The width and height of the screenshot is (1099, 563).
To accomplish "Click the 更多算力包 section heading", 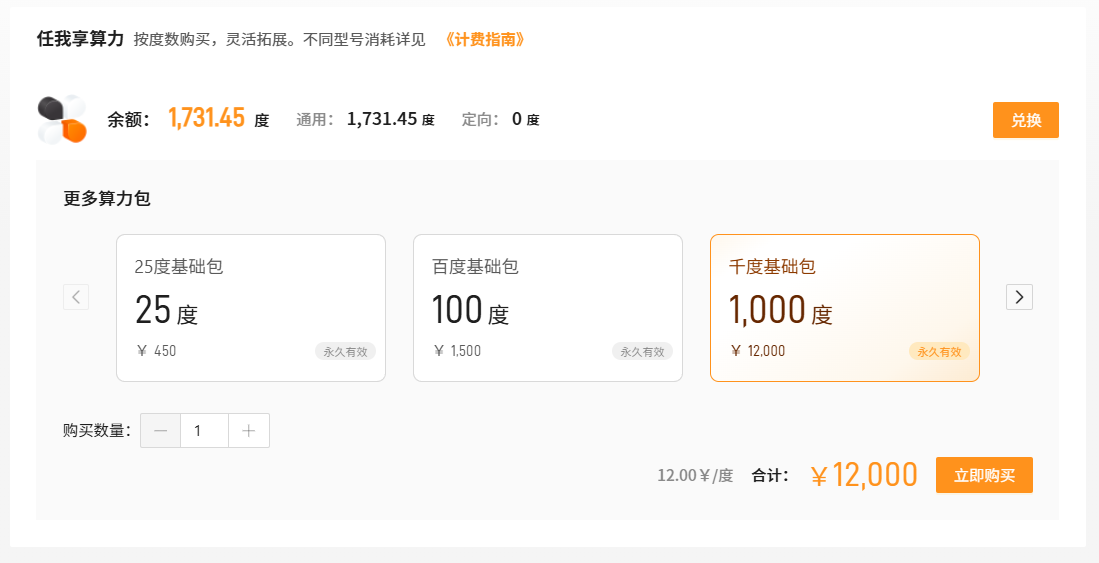I will pos(107,198).
